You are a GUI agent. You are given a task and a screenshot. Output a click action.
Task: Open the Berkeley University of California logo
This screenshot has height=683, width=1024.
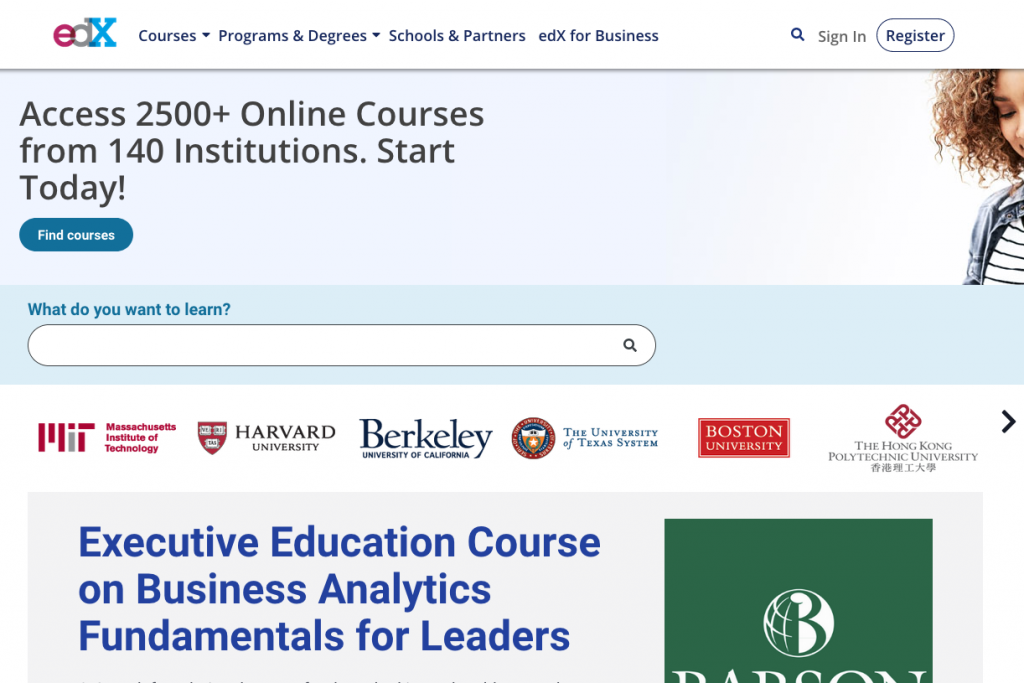[426, 438]
